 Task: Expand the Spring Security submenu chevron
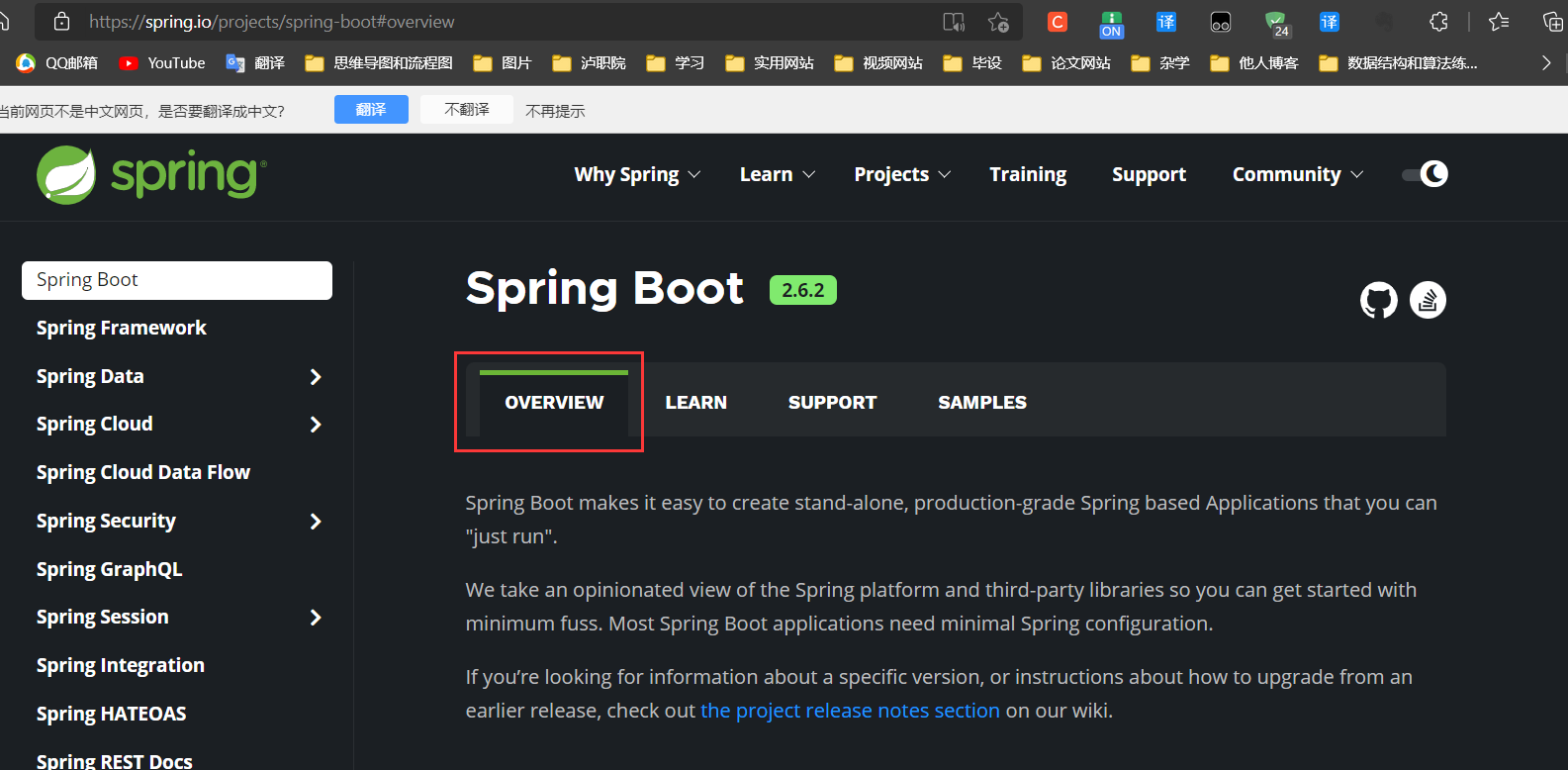tap(316, 522)
